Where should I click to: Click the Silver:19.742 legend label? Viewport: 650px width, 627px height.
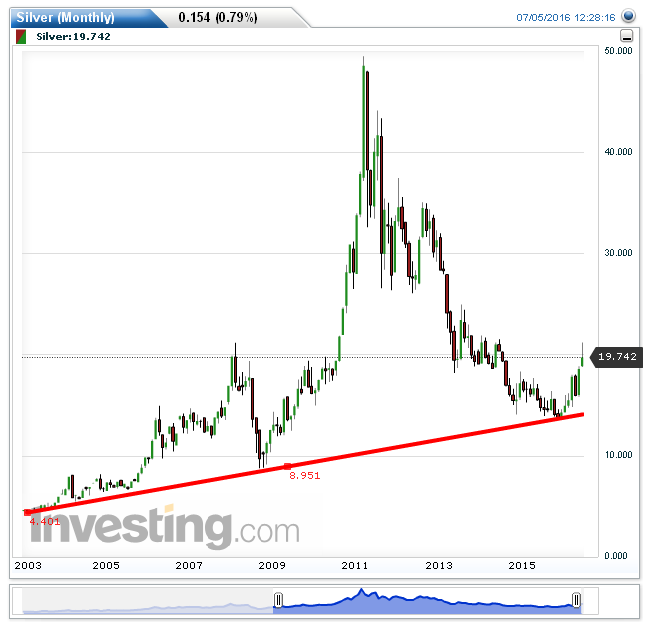tap(73, 36)
